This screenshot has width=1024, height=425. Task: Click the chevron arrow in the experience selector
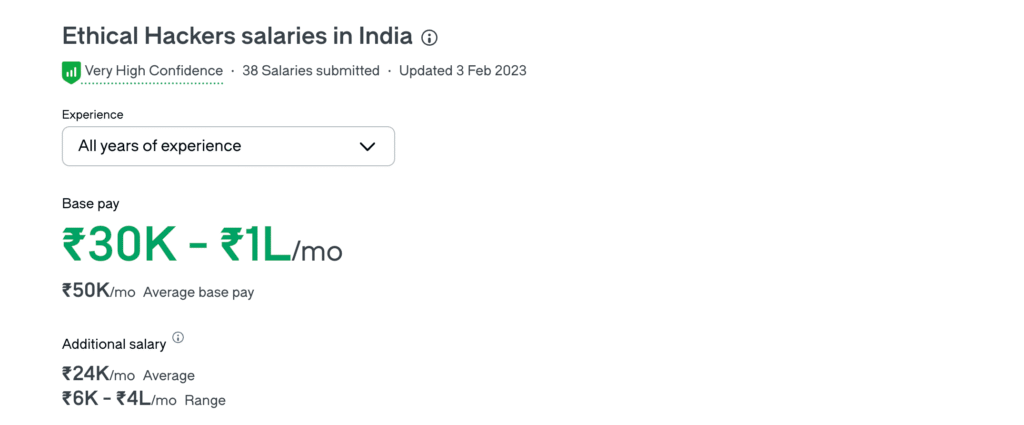pyautogui.click(x=368, y=146)
